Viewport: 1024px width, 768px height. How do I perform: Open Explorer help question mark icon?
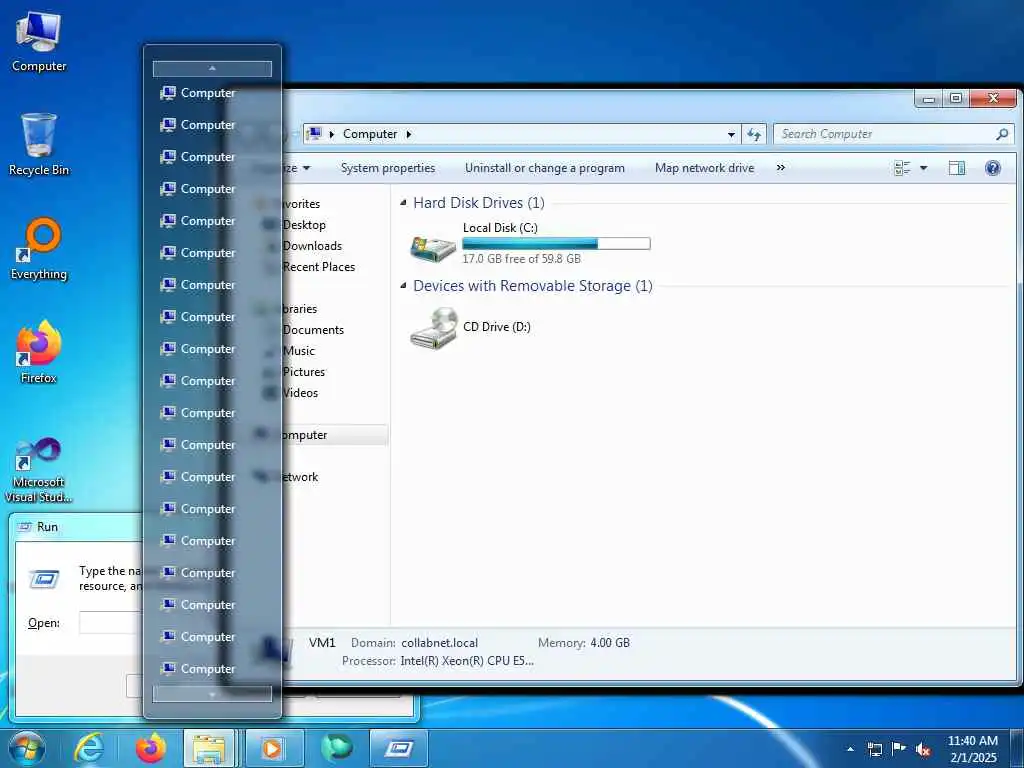[993, 168]
